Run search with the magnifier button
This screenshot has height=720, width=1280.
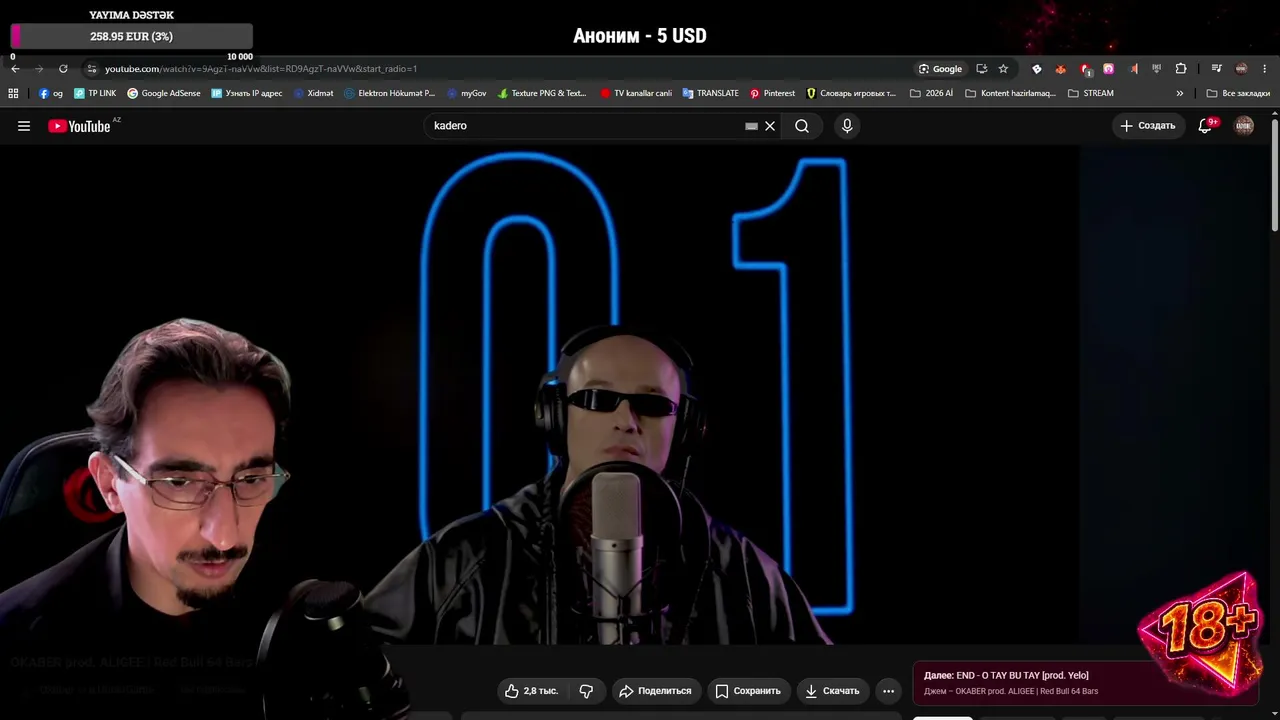pos(802,126)
